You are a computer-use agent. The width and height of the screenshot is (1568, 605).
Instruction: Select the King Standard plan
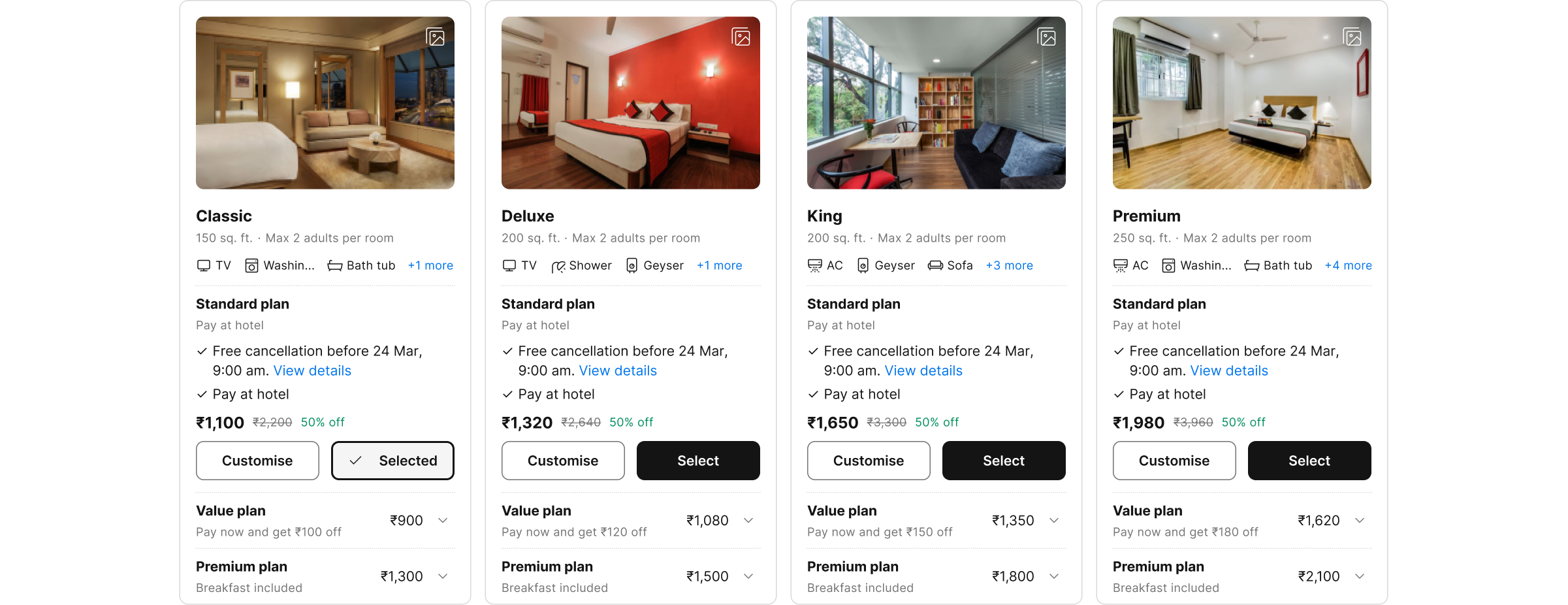(1003, 461)
